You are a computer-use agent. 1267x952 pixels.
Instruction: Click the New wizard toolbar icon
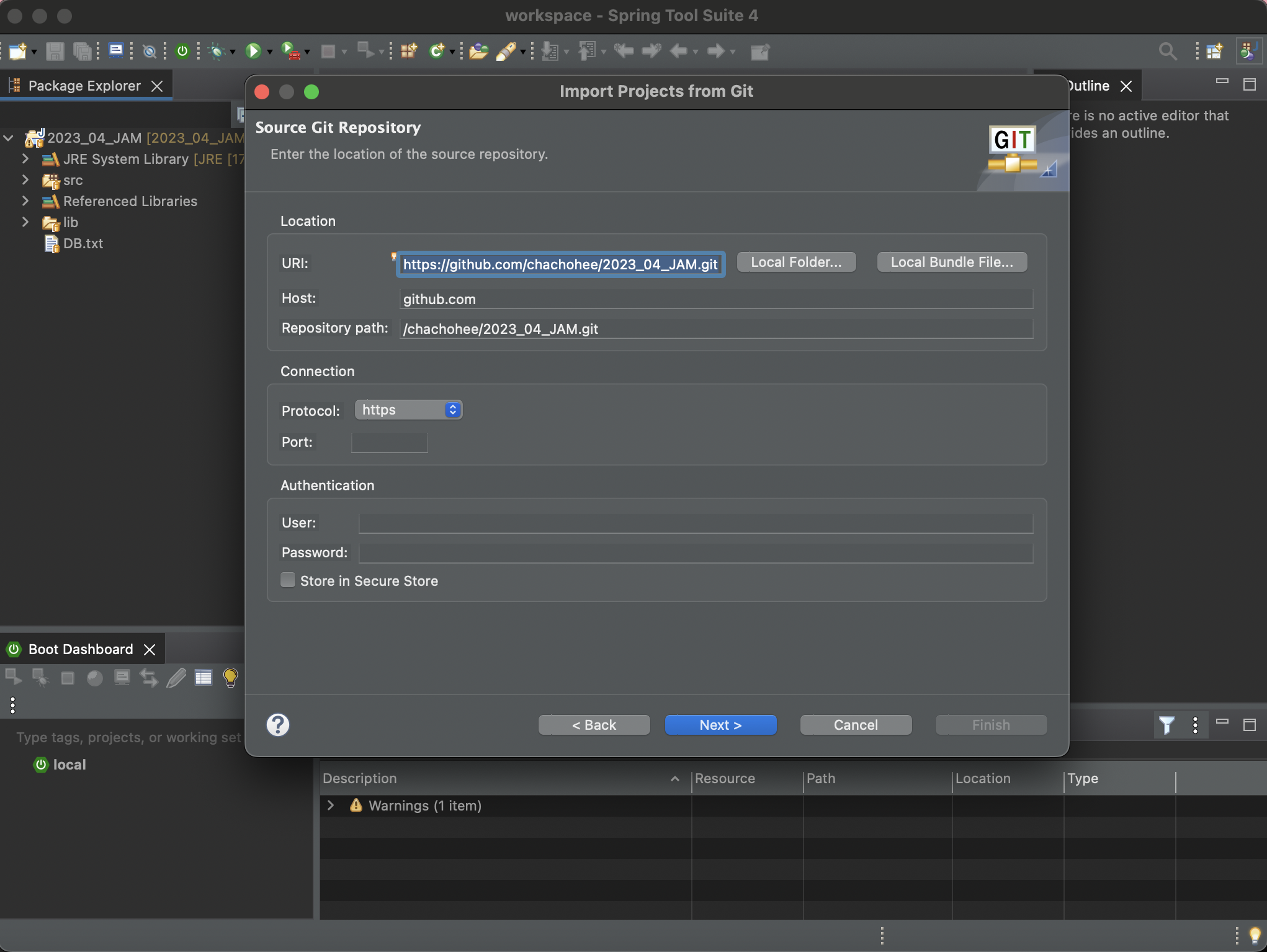[x=17, y=51]
